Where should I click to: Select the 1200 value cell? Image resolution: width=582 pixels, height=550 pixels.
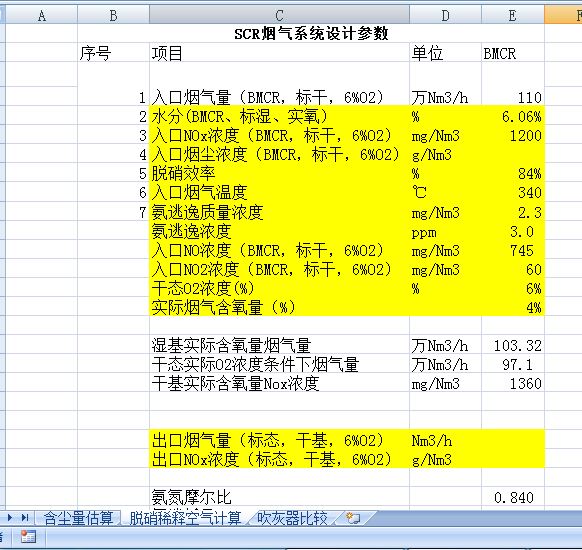click(x=513, y=135)
